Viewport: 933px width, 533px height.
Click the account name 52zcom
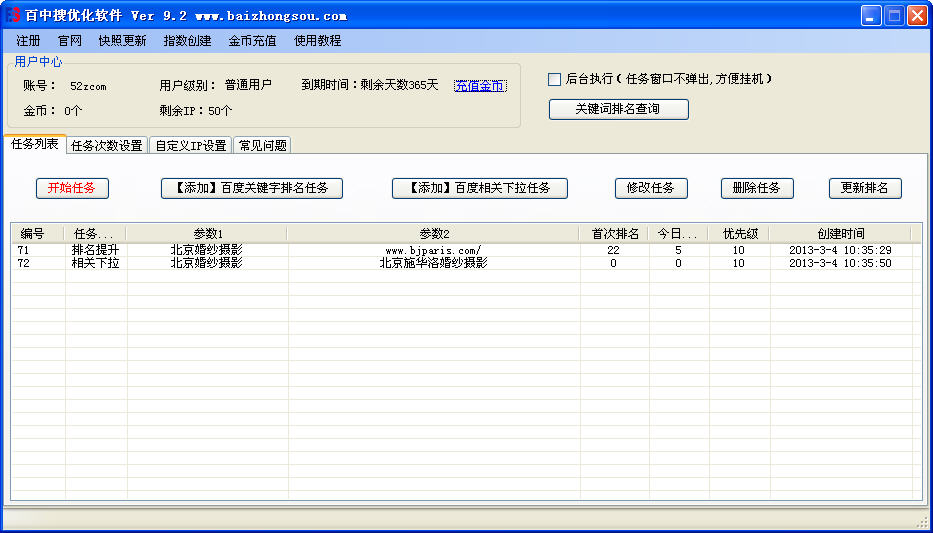(88, 86)
